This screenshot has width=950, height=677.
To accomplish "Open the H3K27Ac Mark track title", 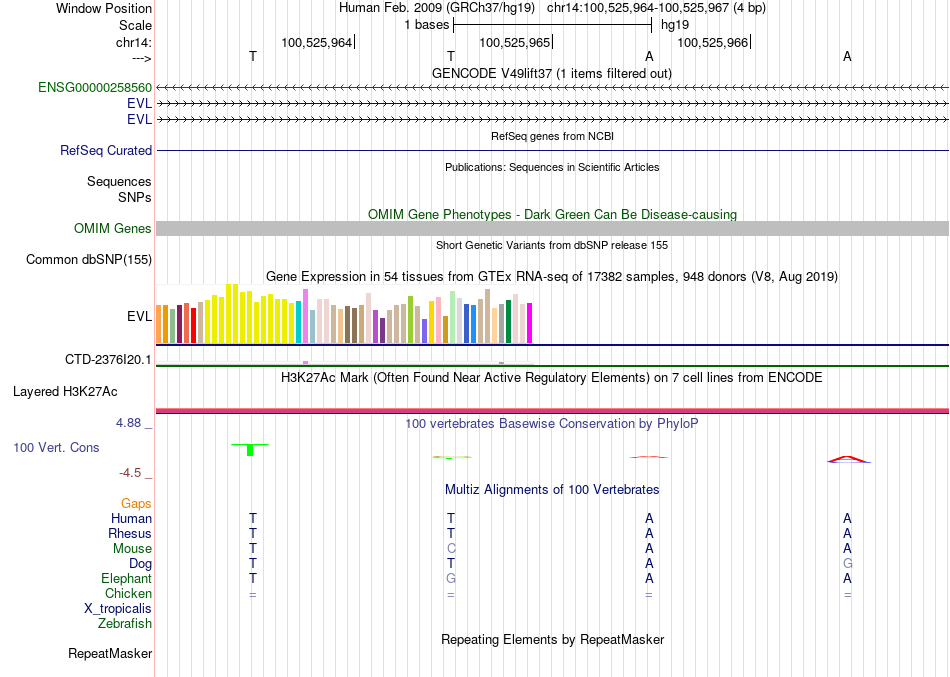I will click(552, 378).
